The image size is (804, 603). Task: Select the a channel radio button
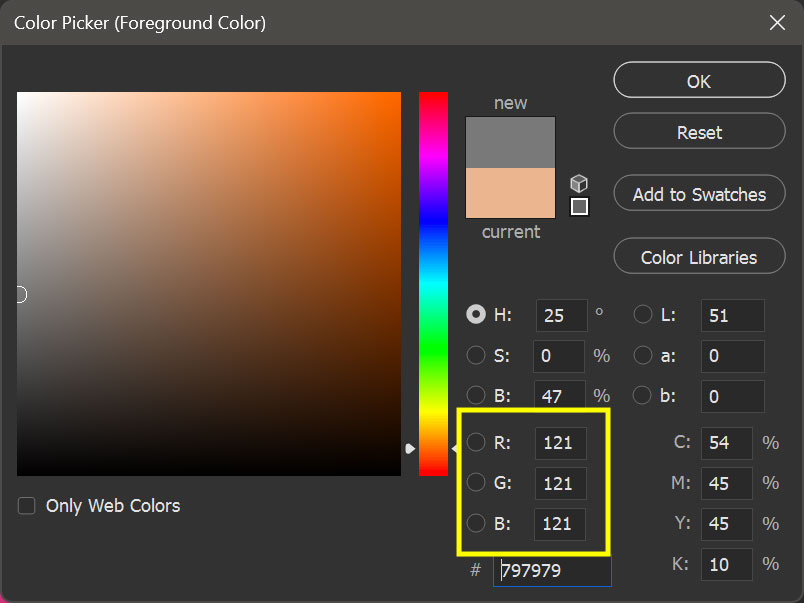tap(642, 355)
